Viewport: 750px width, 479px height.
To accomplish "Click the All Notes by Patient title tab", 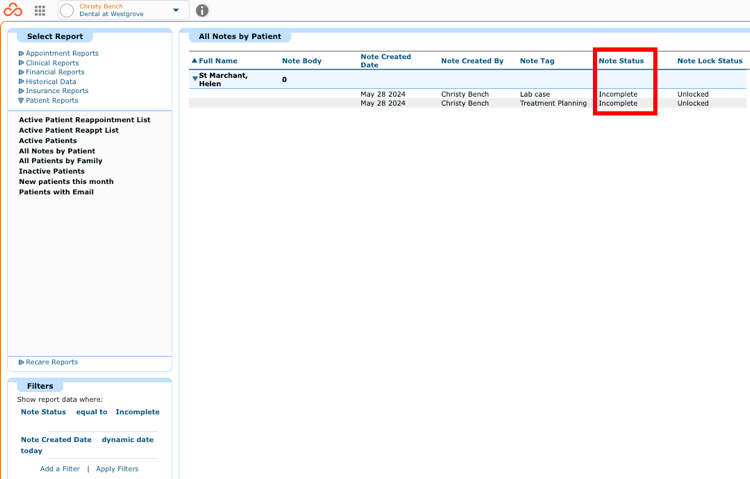I will [240, 36].
